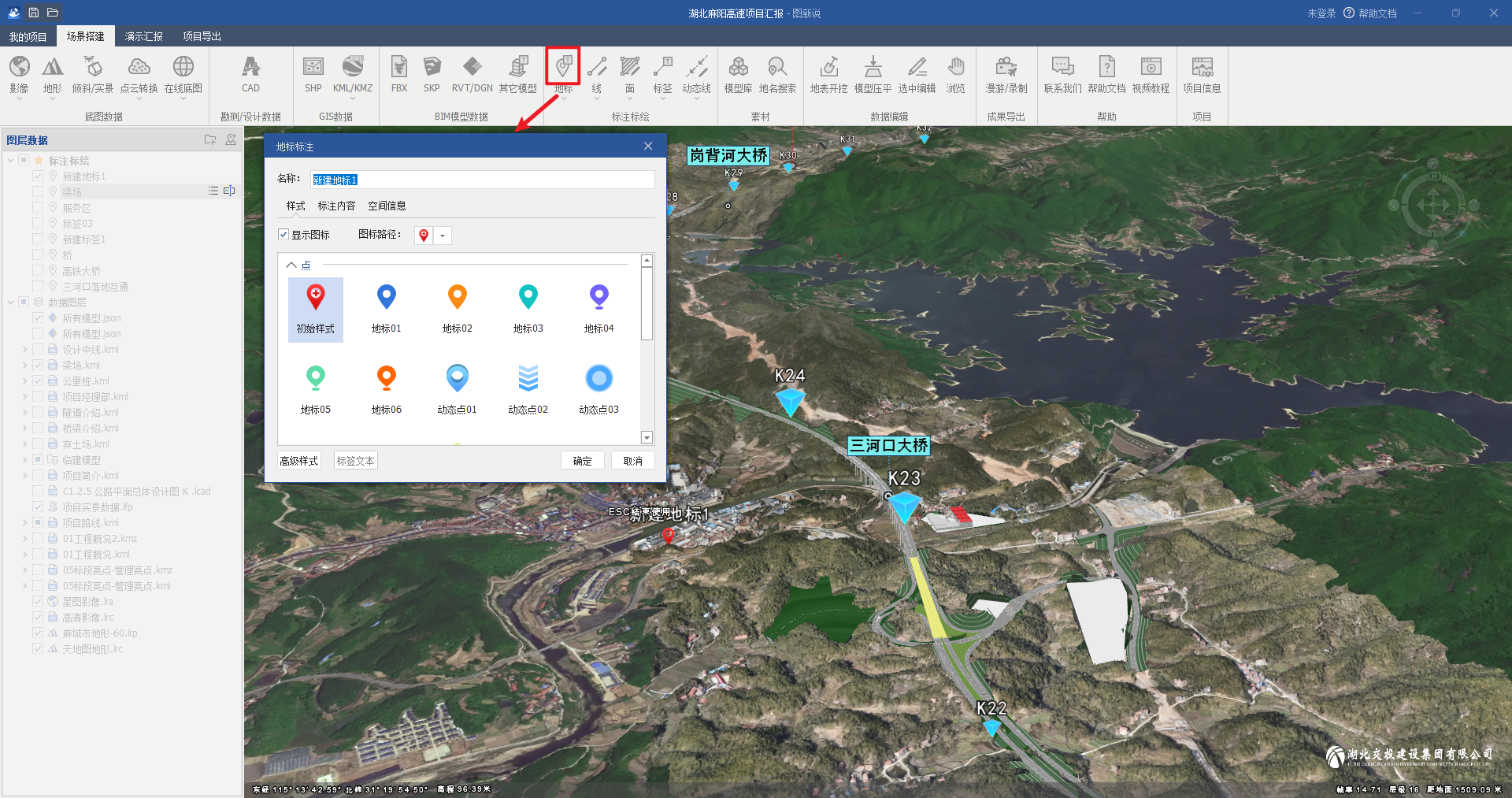The image size is (1512, 798).
Task: Enable the 服务区 annotation checkbox
Action: [x=38, y=208]
